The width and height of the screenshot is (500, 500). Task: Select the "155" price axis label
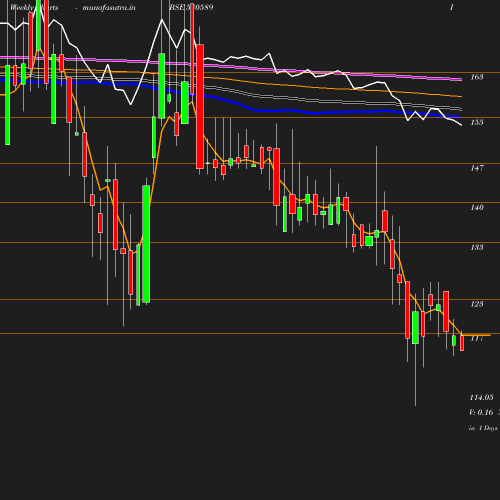pyautogui.click(x=477, y=122)
